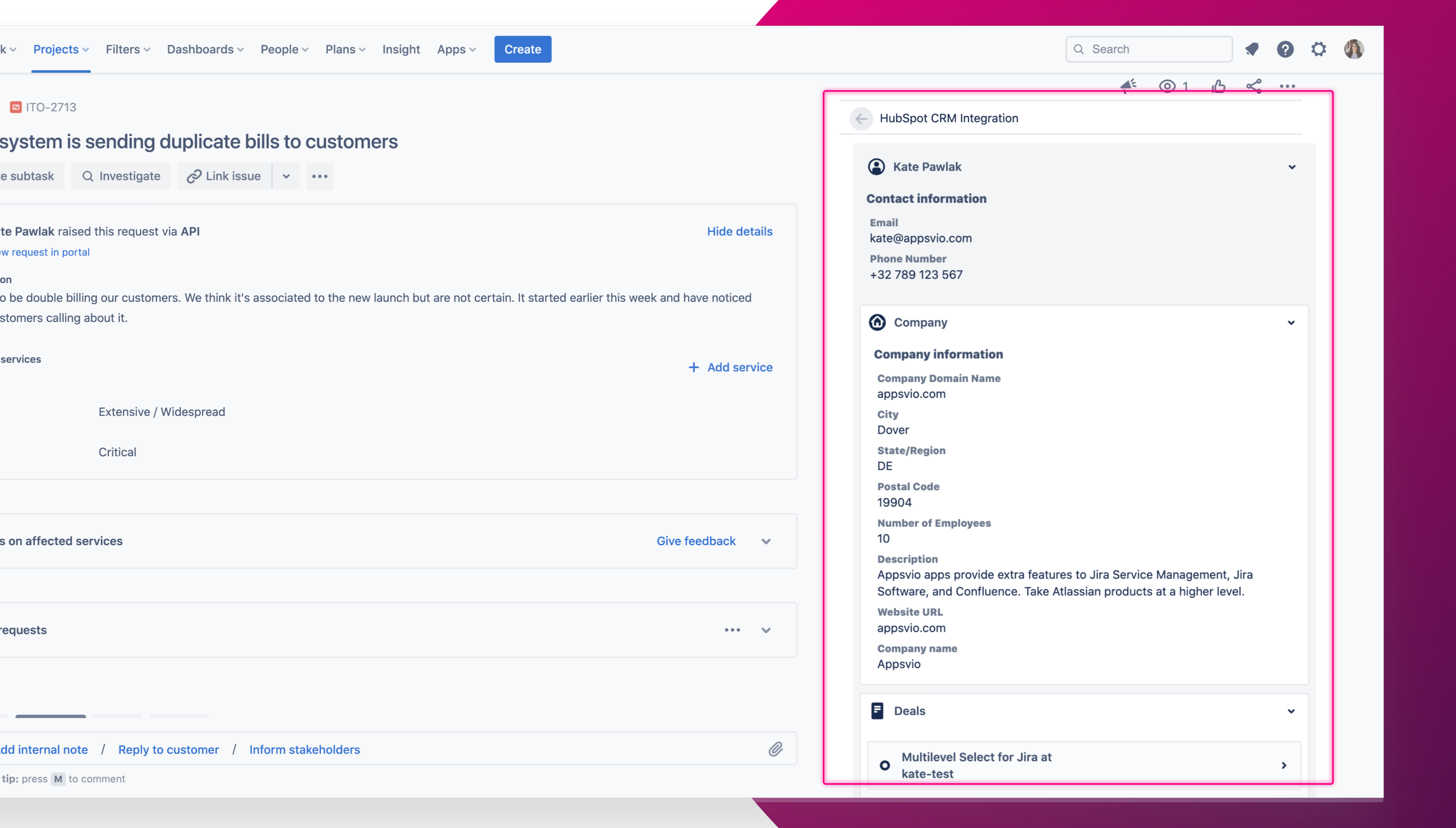Click the notifications bell icon

[1252, 49]
